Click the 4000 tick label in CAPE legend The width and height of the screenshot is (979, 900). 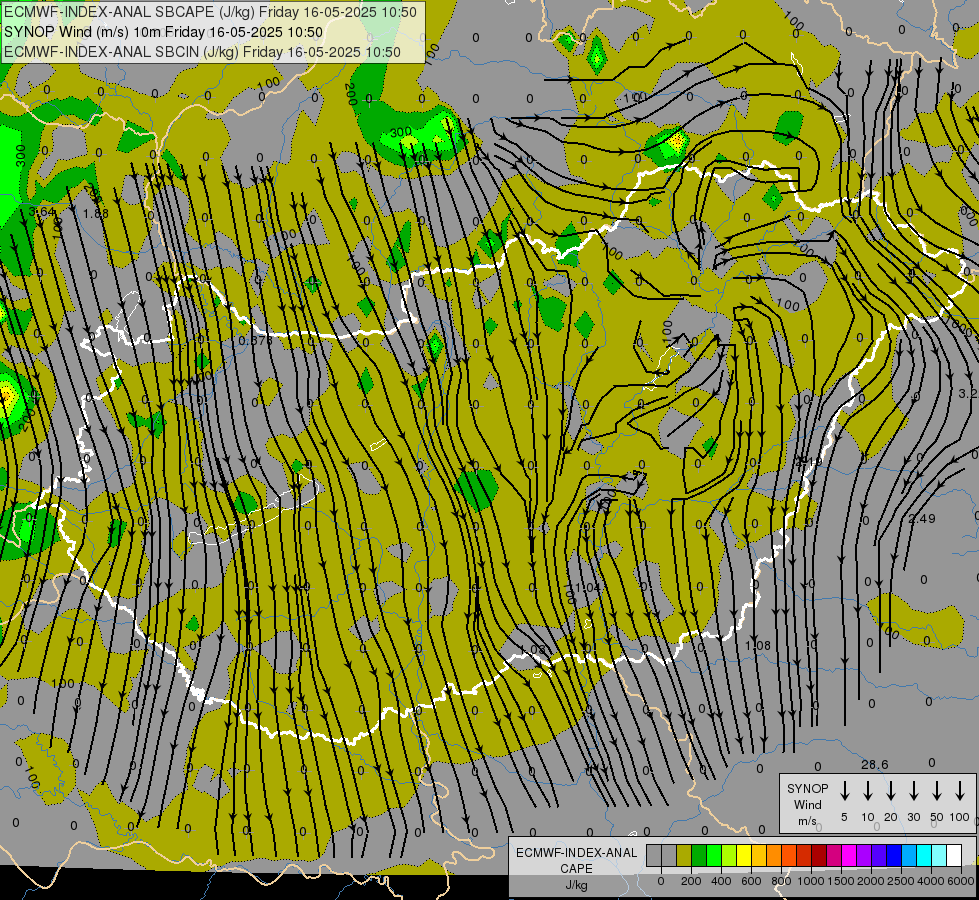(x=931, y=881)
